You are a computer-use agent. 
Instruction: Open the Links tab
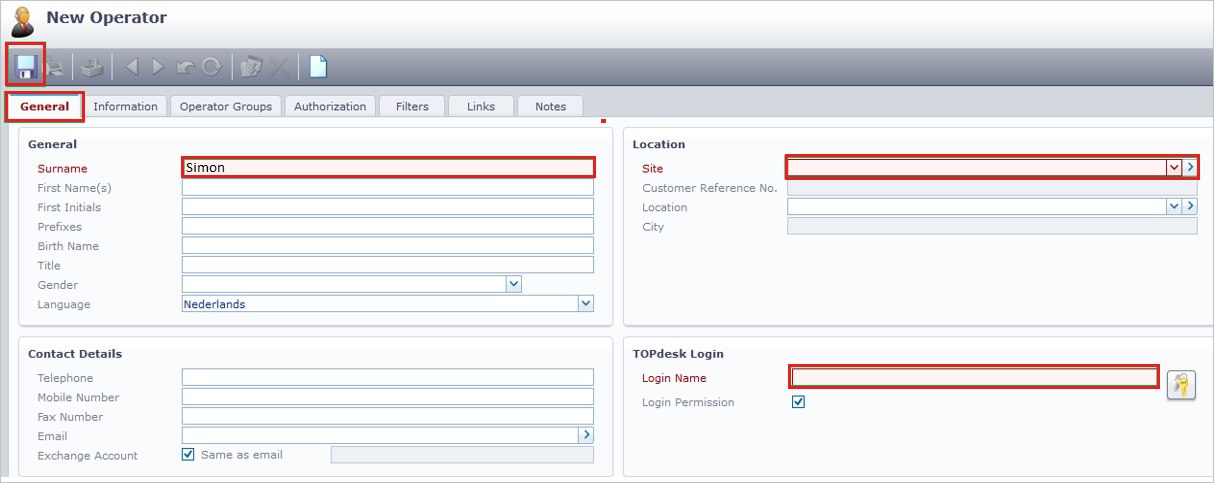481,106
